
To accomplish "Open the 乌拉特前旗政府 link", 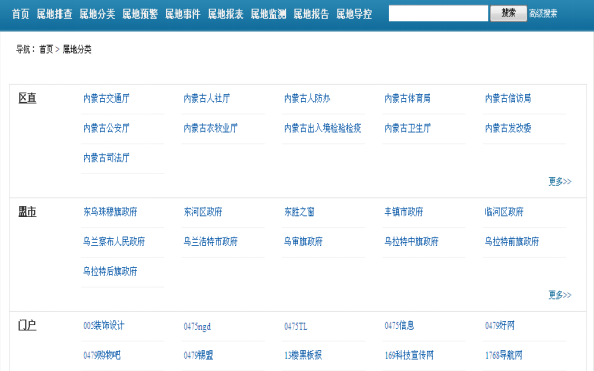I will tap(512, 241).
